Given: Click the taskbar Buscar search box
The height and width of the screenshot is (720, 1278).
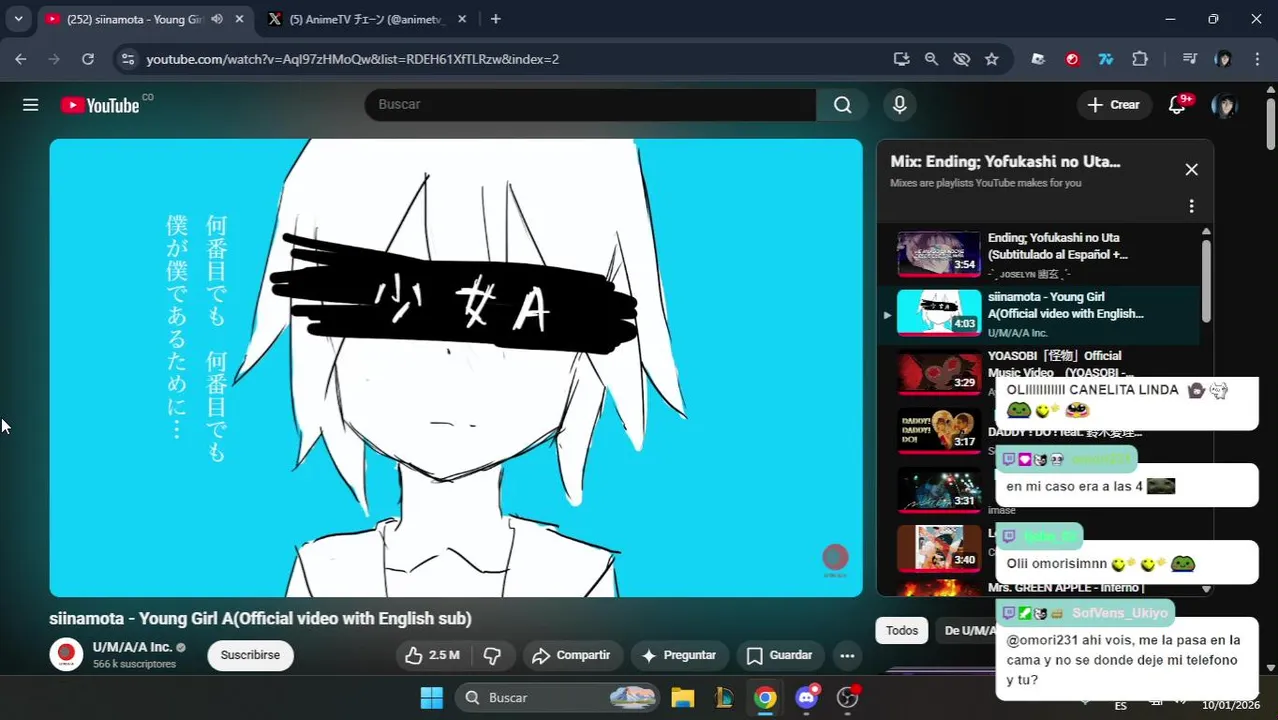Looking at the screenshot, I should pos(558,698).
